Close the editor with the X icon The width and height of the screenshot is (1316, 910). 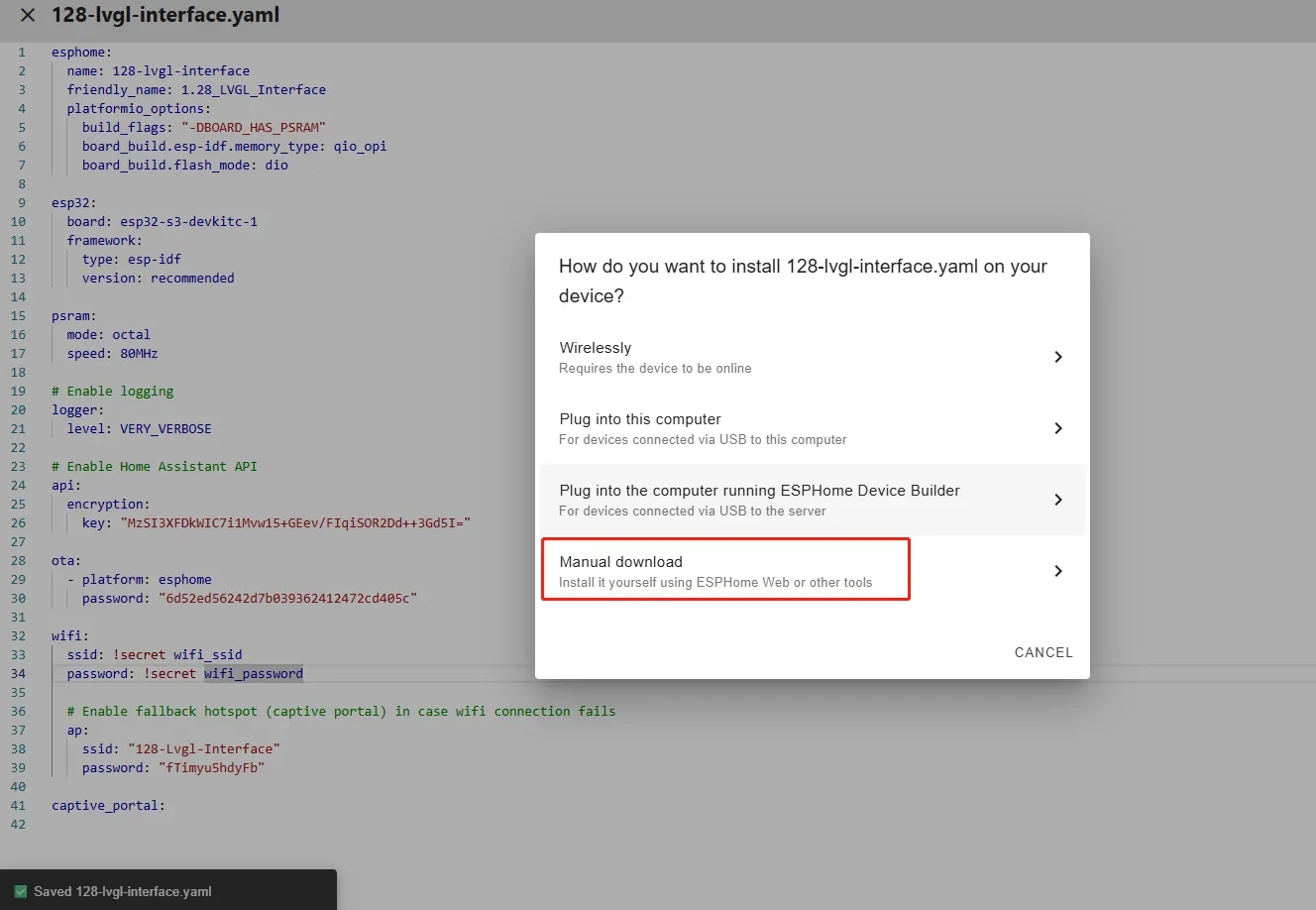pyautogui.click(x=28, y=15)
